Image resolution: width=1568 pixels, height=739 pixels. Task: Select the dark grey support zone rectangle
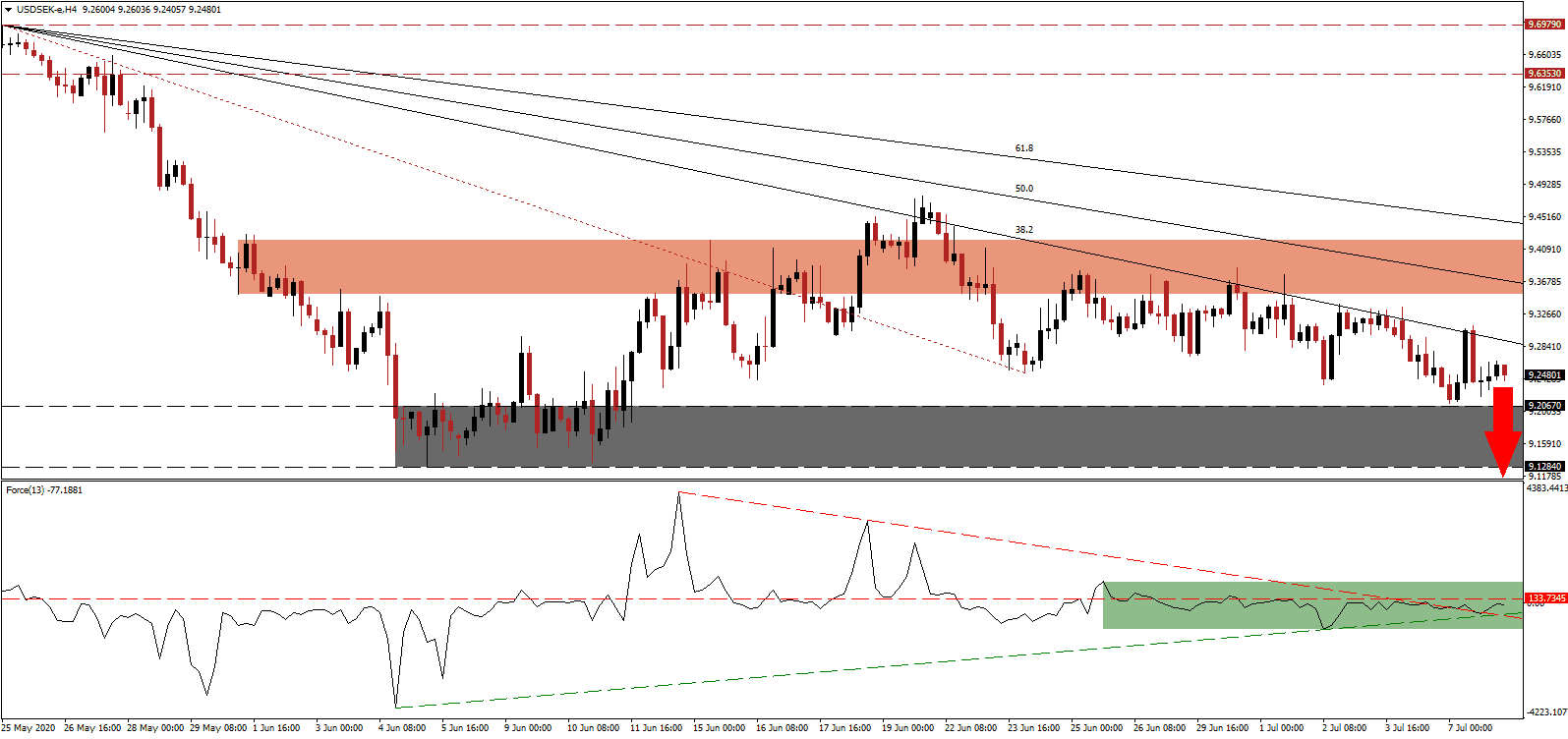958,436
